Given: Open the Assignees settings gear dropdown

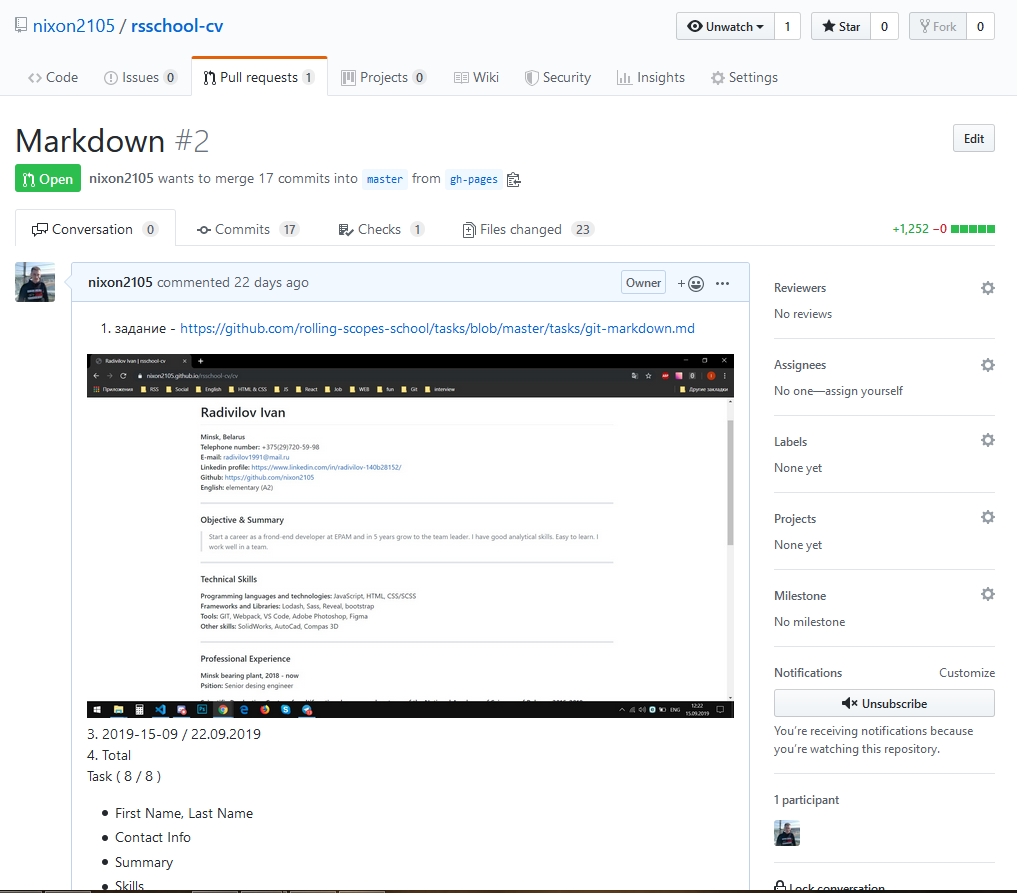Looking at the screenshot, I should pos(987,364).
